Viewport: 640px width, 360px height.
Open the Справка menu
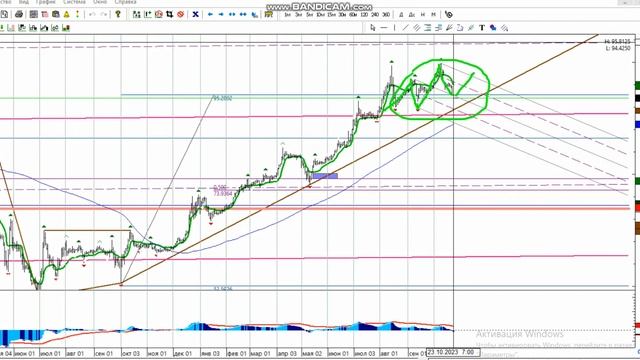(125, 2)
